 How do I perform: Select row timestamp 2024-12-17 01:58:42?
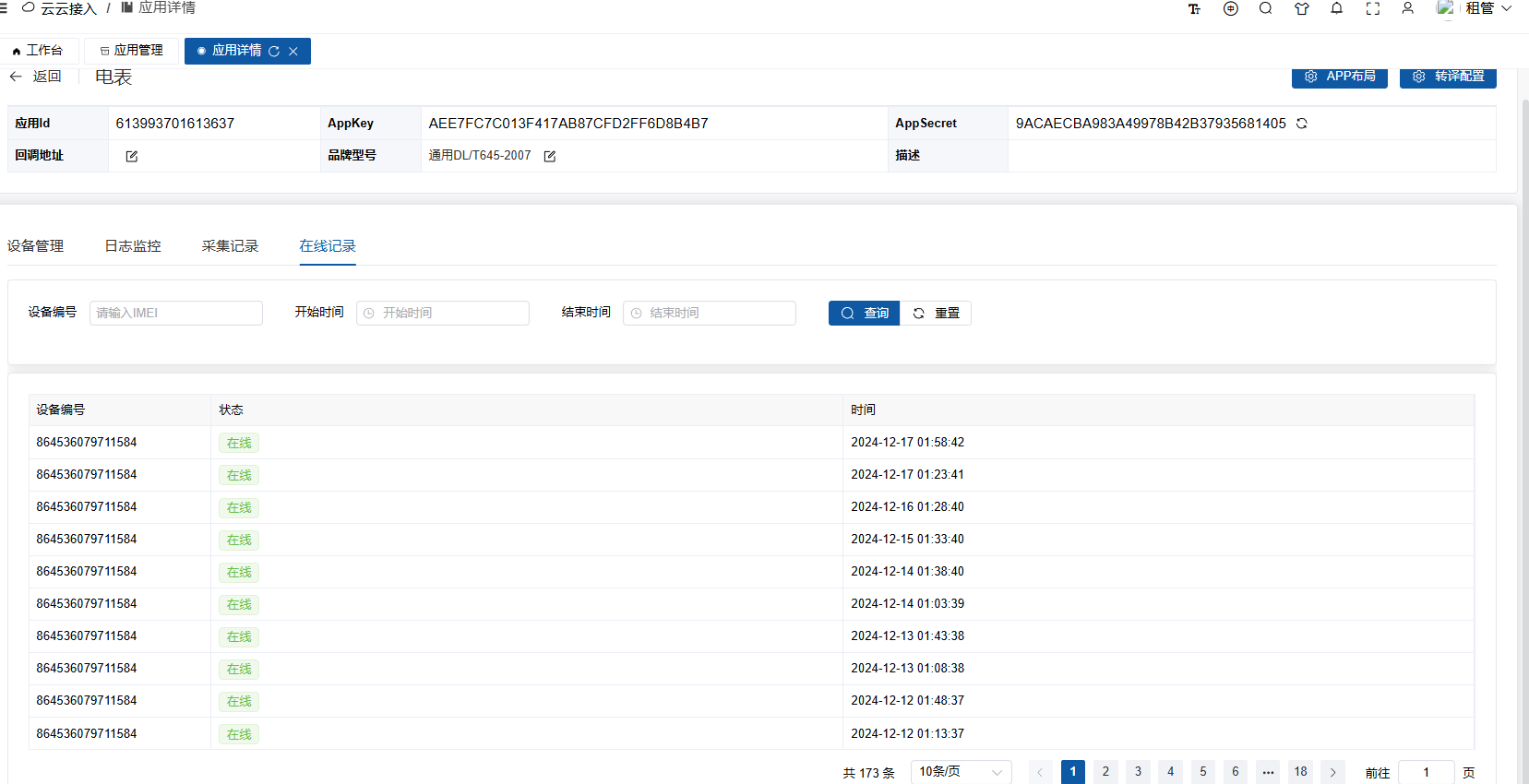coord(908,443)
